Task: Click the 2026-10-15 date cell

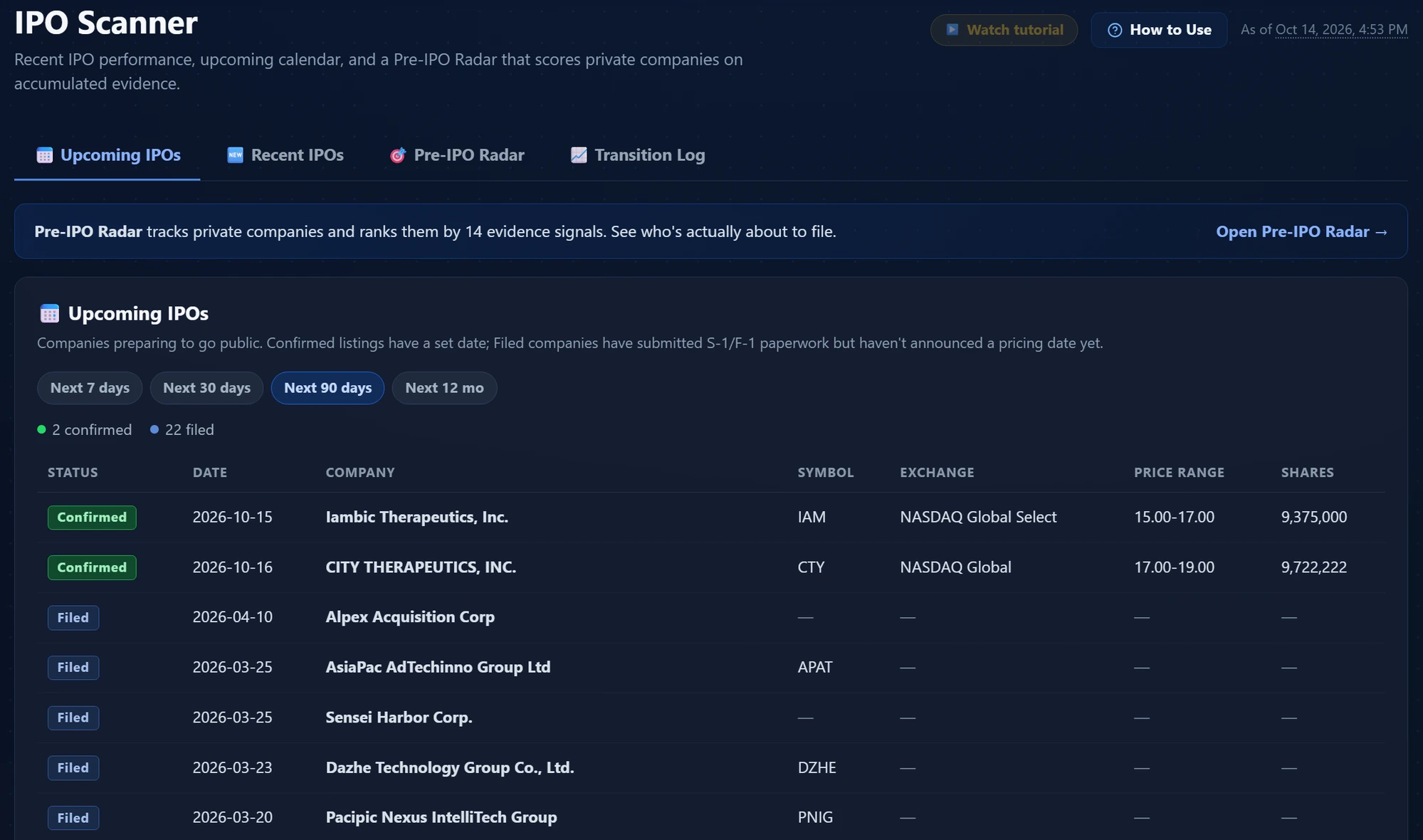Action: pos(233,518)
